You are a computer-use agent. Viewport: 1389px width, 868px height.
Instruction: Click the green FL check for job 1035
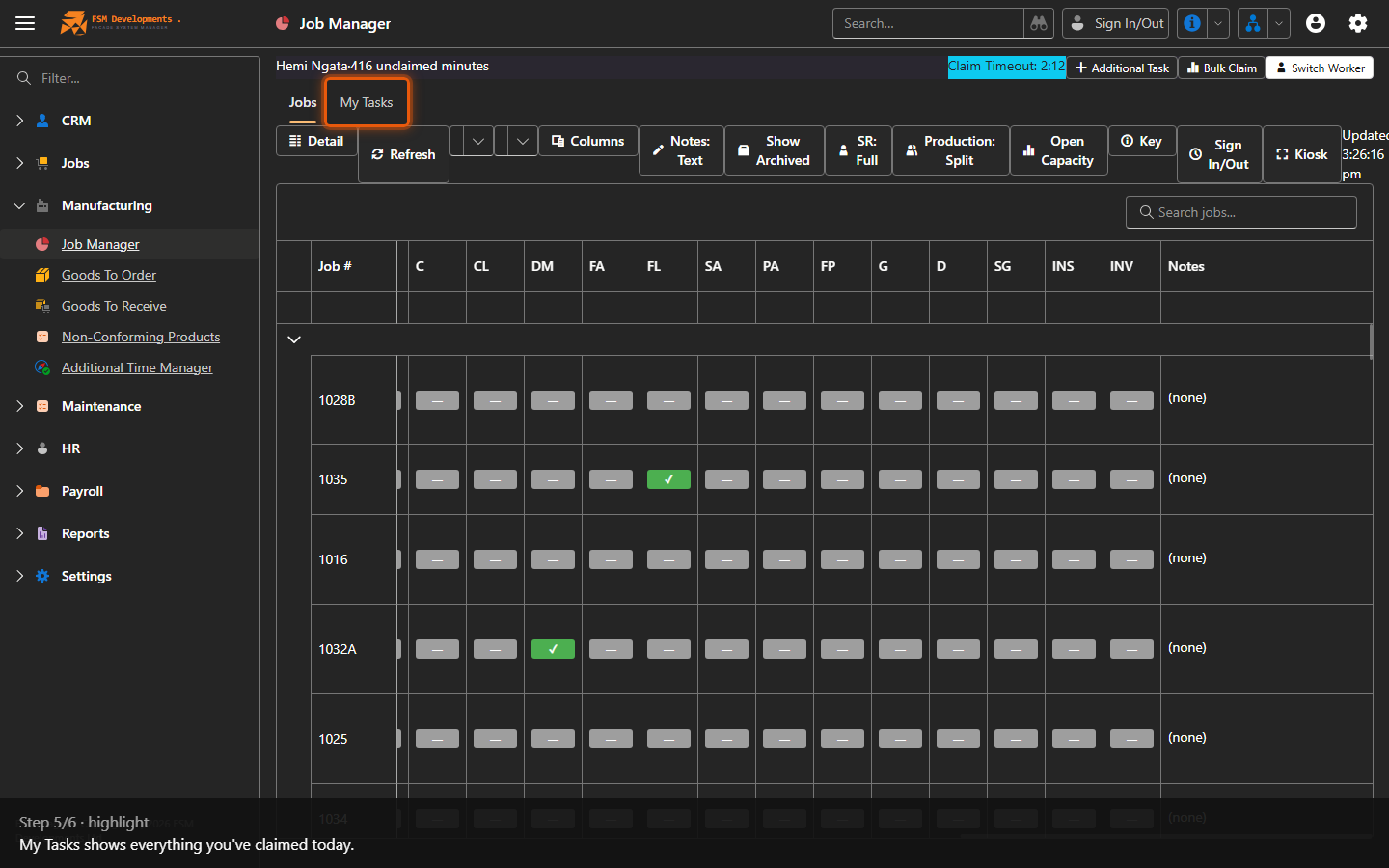point(668,479)
